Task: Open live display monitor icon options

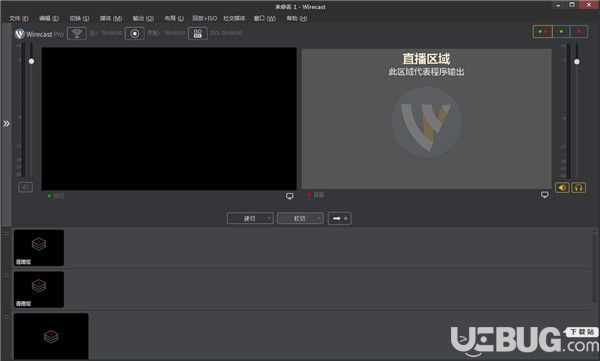Action: [x=545, y=195]
